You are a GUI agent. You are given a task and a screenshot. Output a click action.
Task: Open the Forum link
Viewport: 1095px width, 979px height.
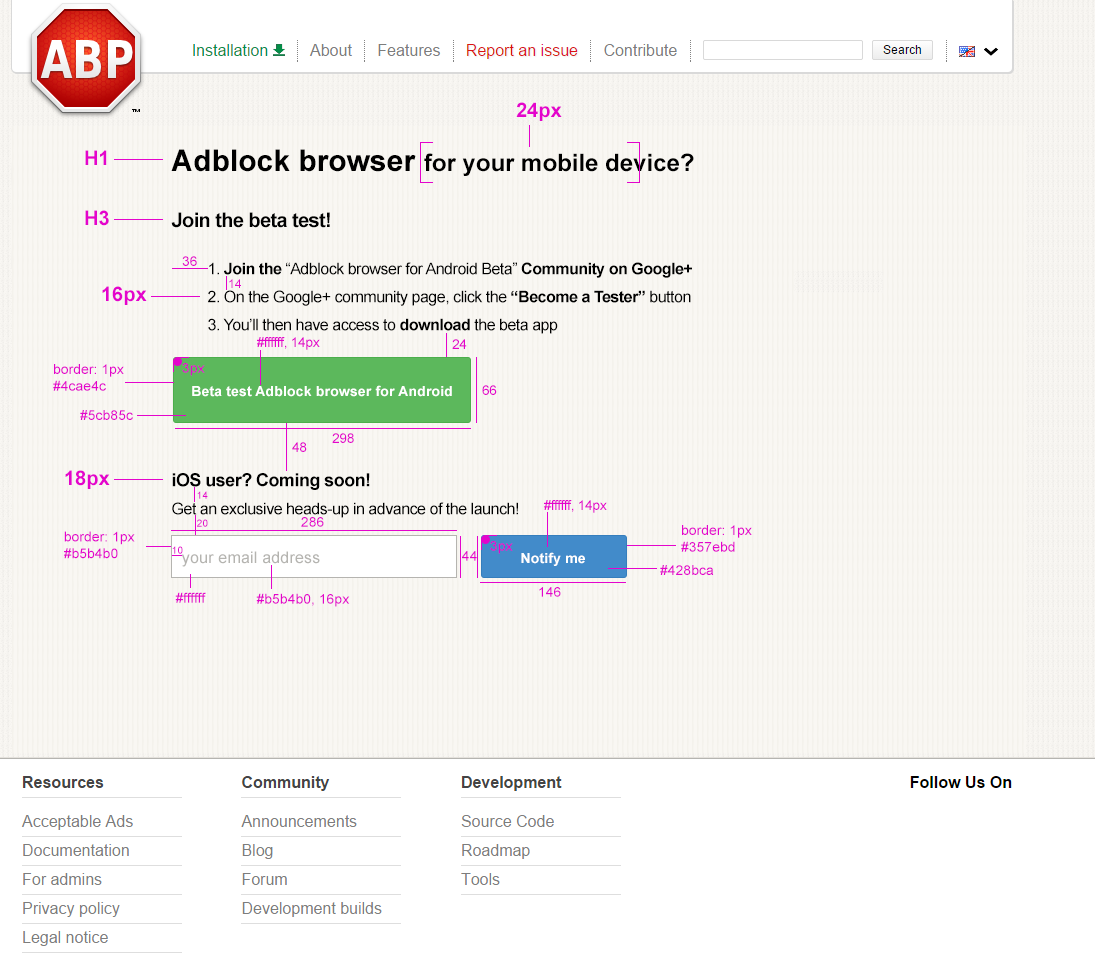265,879
